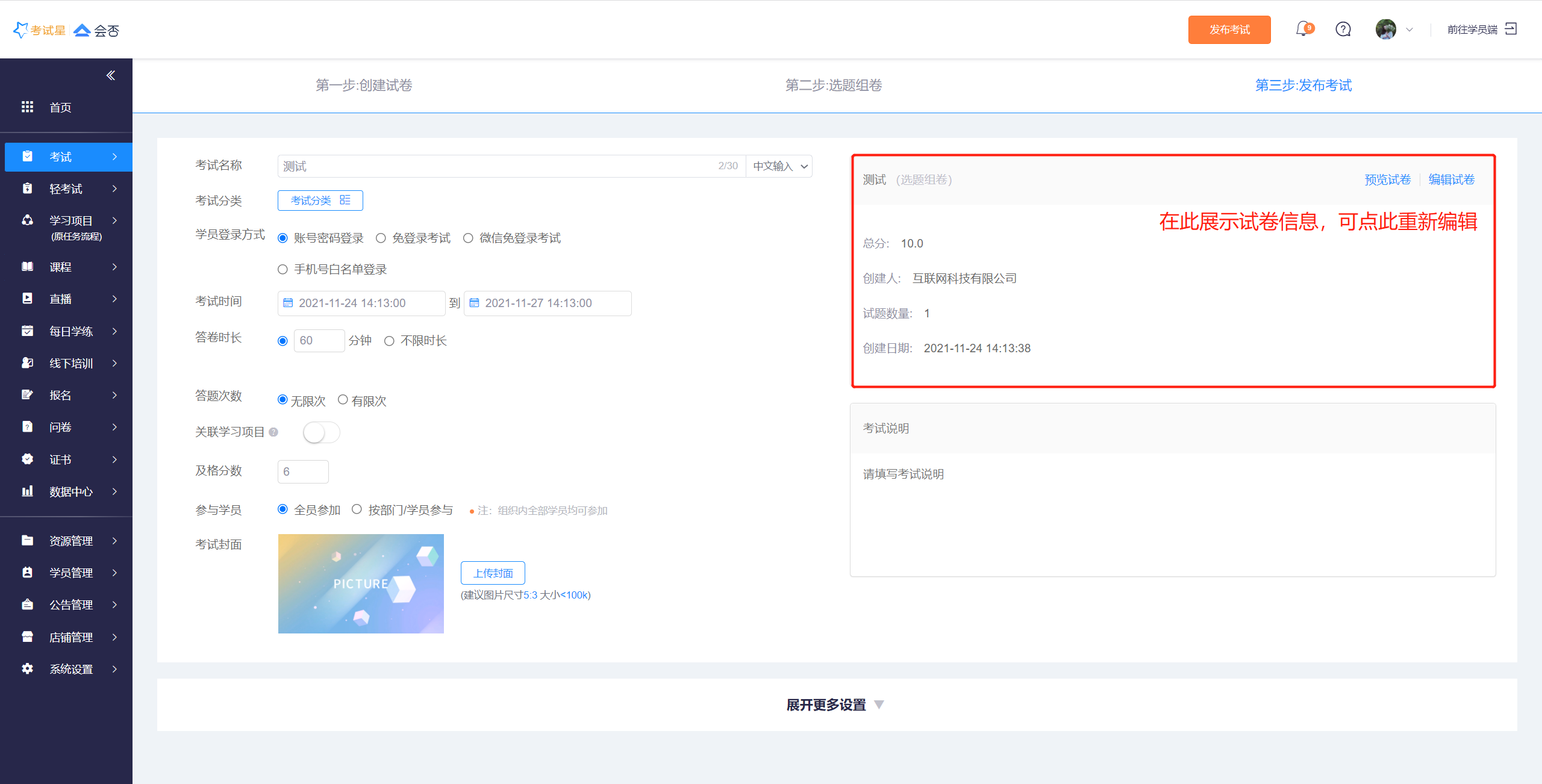
Task: Click the 数据中心 bar chart icon
Action: [x=28, y=491]
